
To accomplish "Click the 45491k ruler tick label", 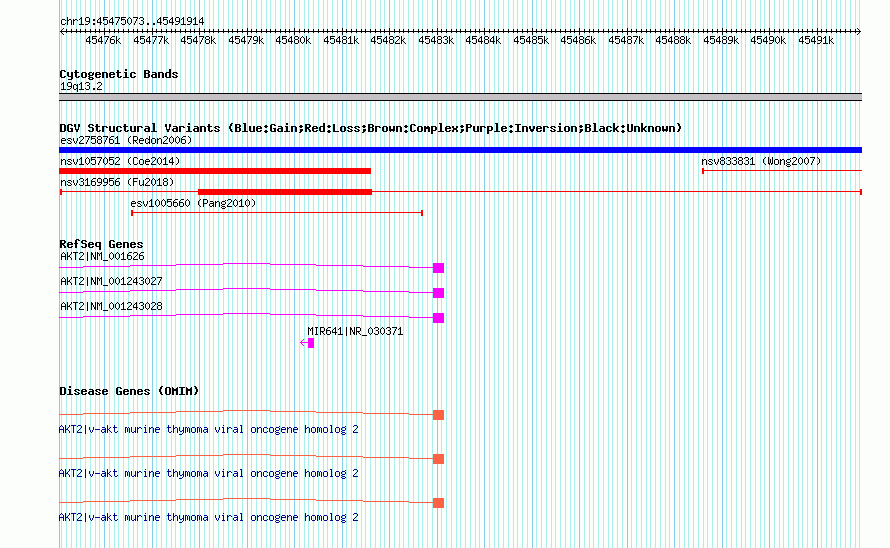I will 816,40.
